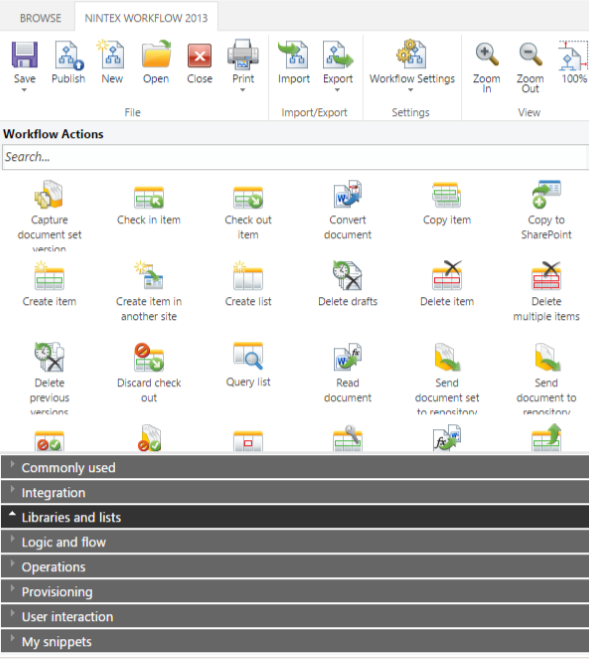Click the Print icon
This screenshot has width=589, height=659.
click(x=243, y=55)
